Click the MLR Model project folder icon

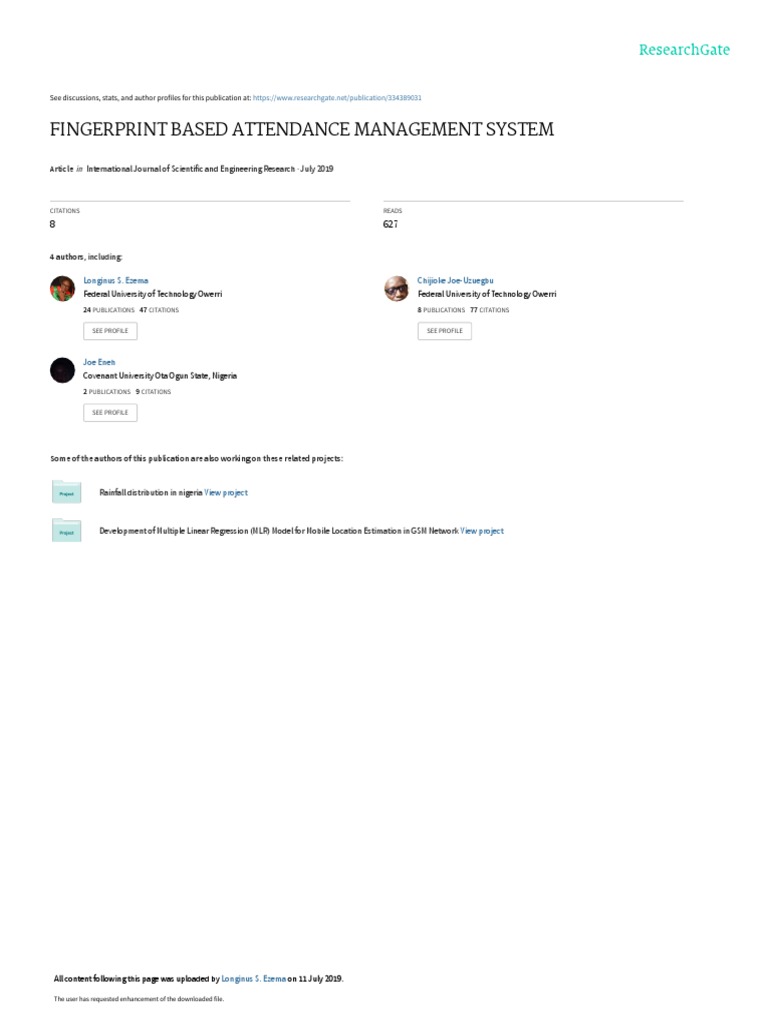click(67, 530)
